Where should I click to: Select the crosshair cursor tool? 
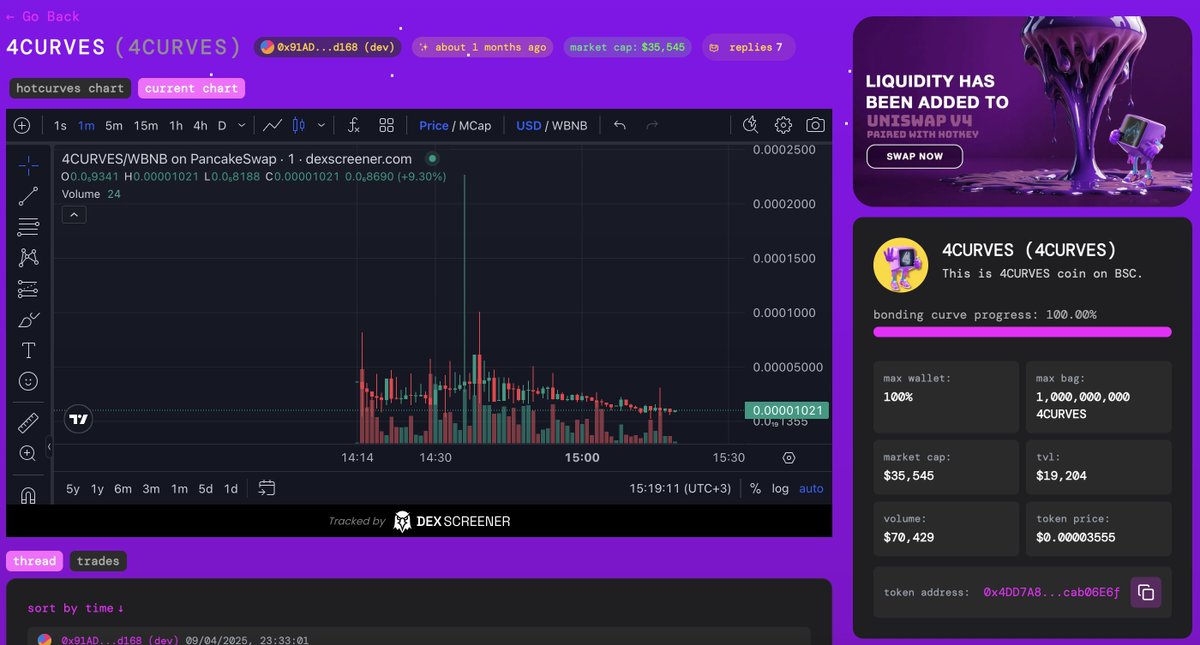tap(28, 165)
